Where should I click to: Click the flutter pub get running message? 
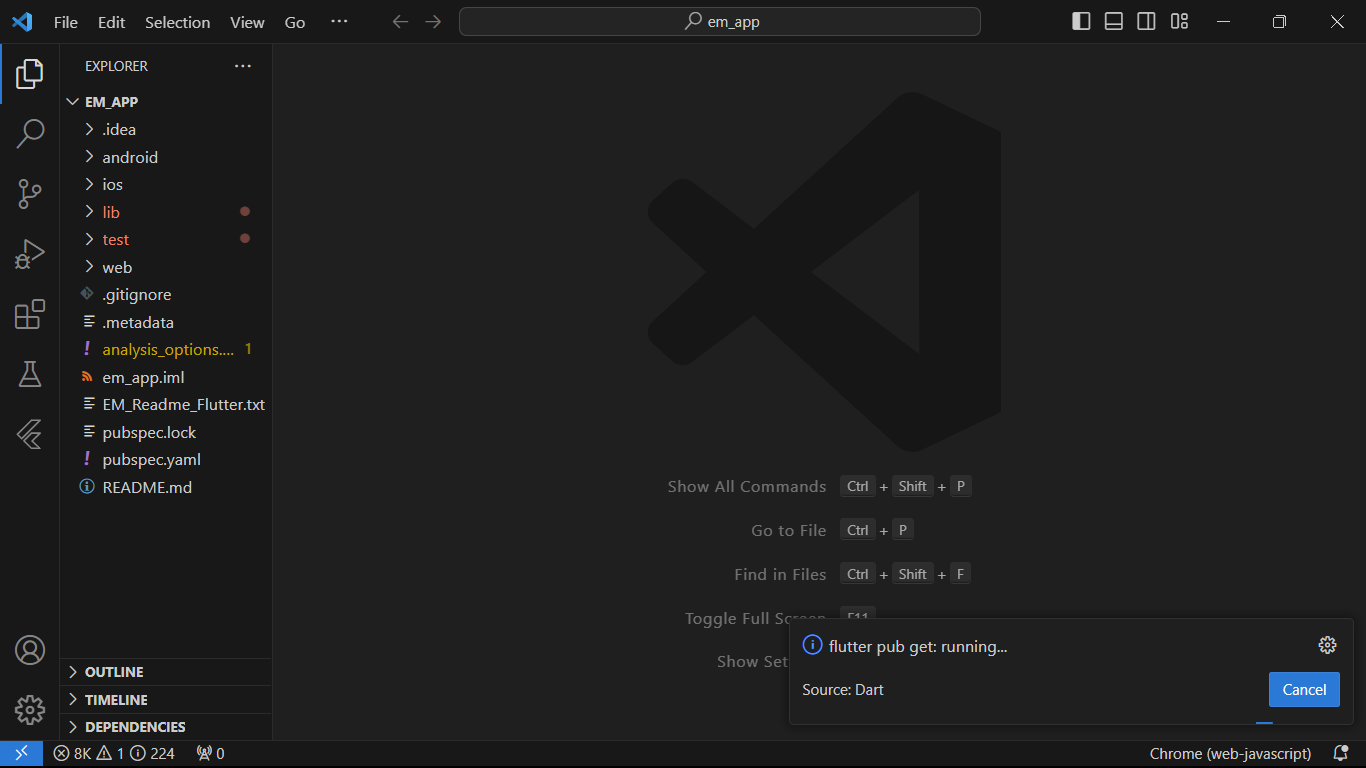coord(918,646)
